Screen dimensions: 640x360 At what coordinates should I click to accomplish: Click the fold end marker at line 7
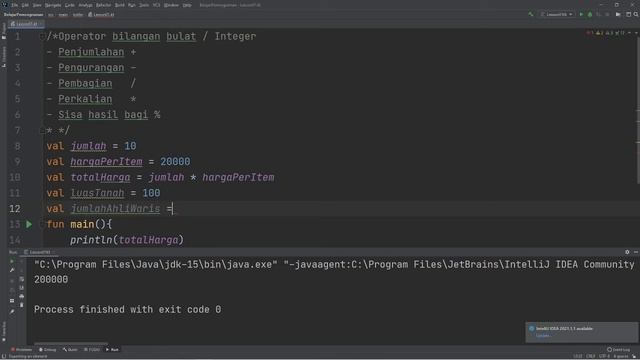[x=42, y=131]
